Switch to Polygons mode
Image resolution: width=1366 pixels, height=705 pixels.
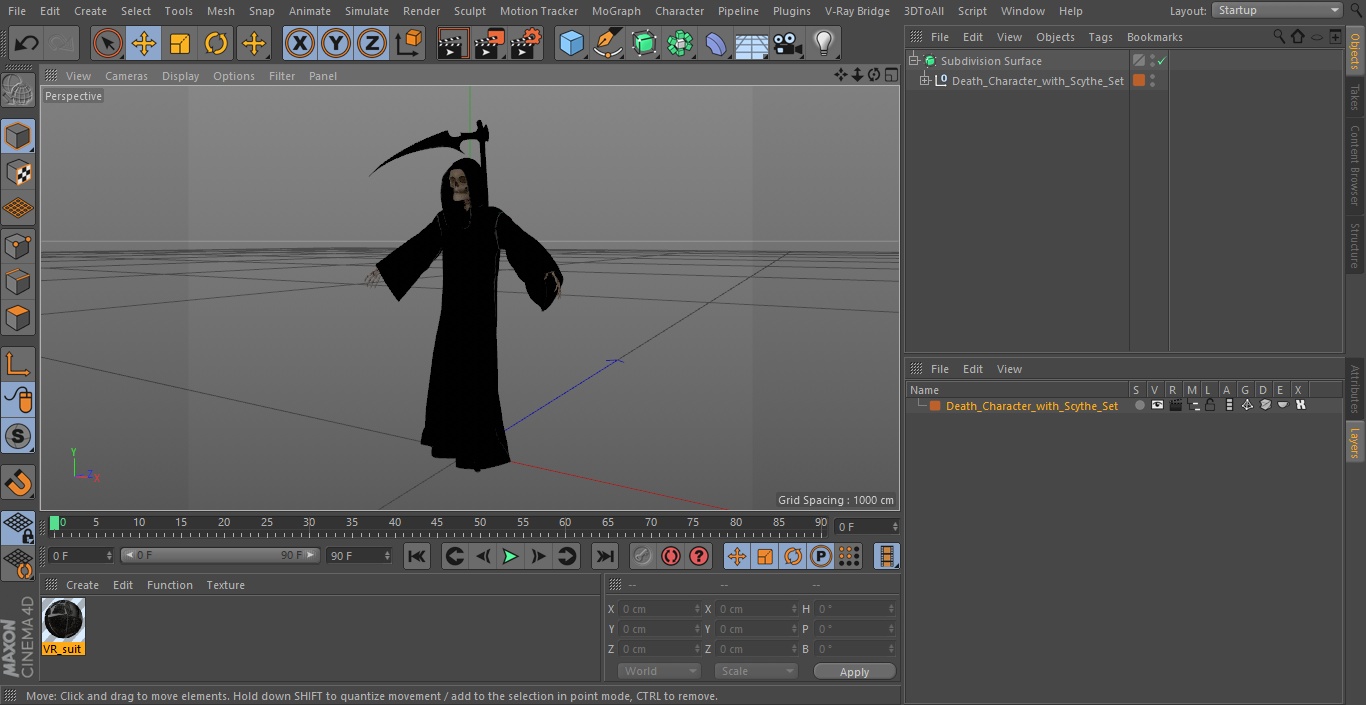point(18,318)
